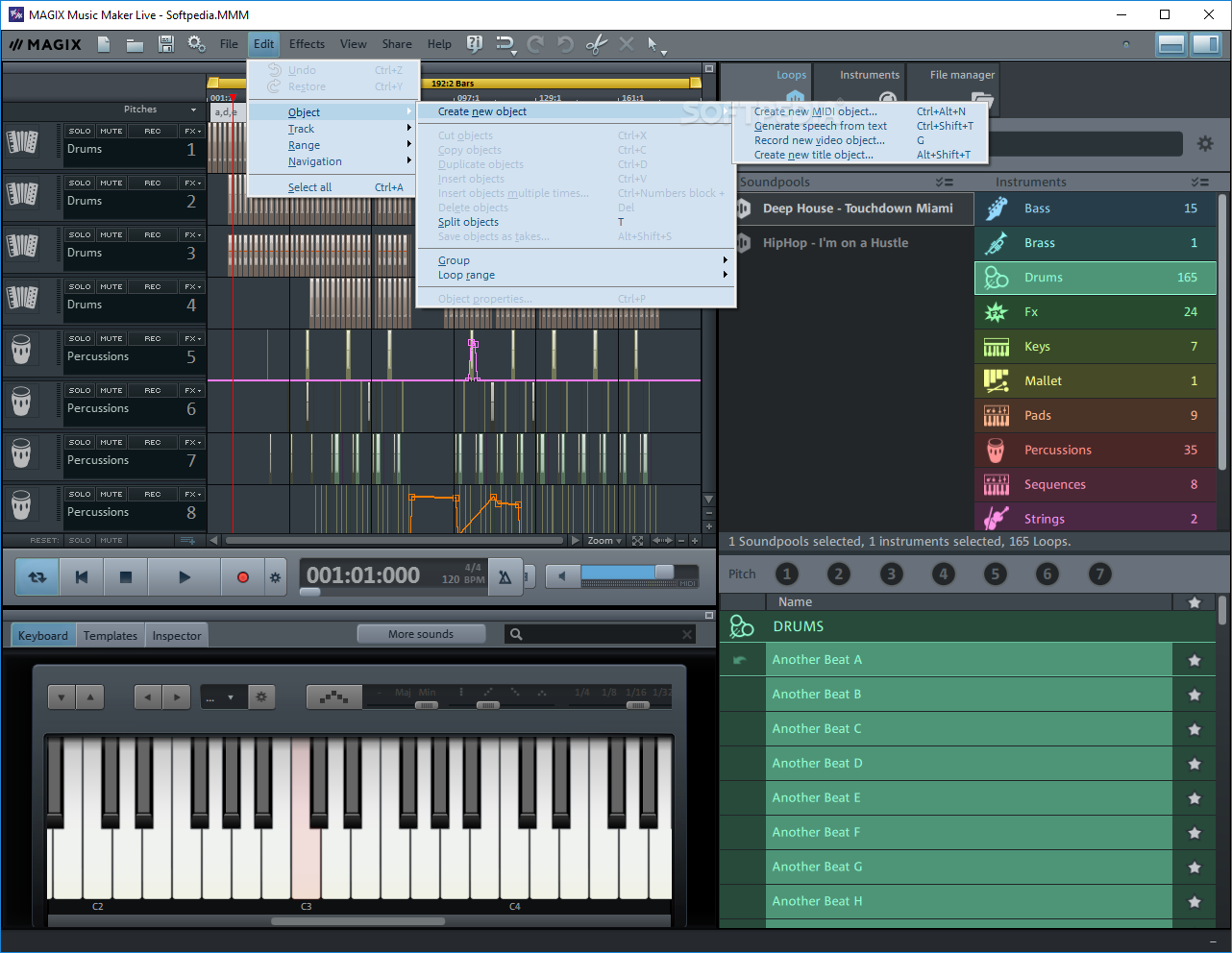Click the playback position slider under timecode
Screen dimensions: 1232x953
click(x=309, y=593)
